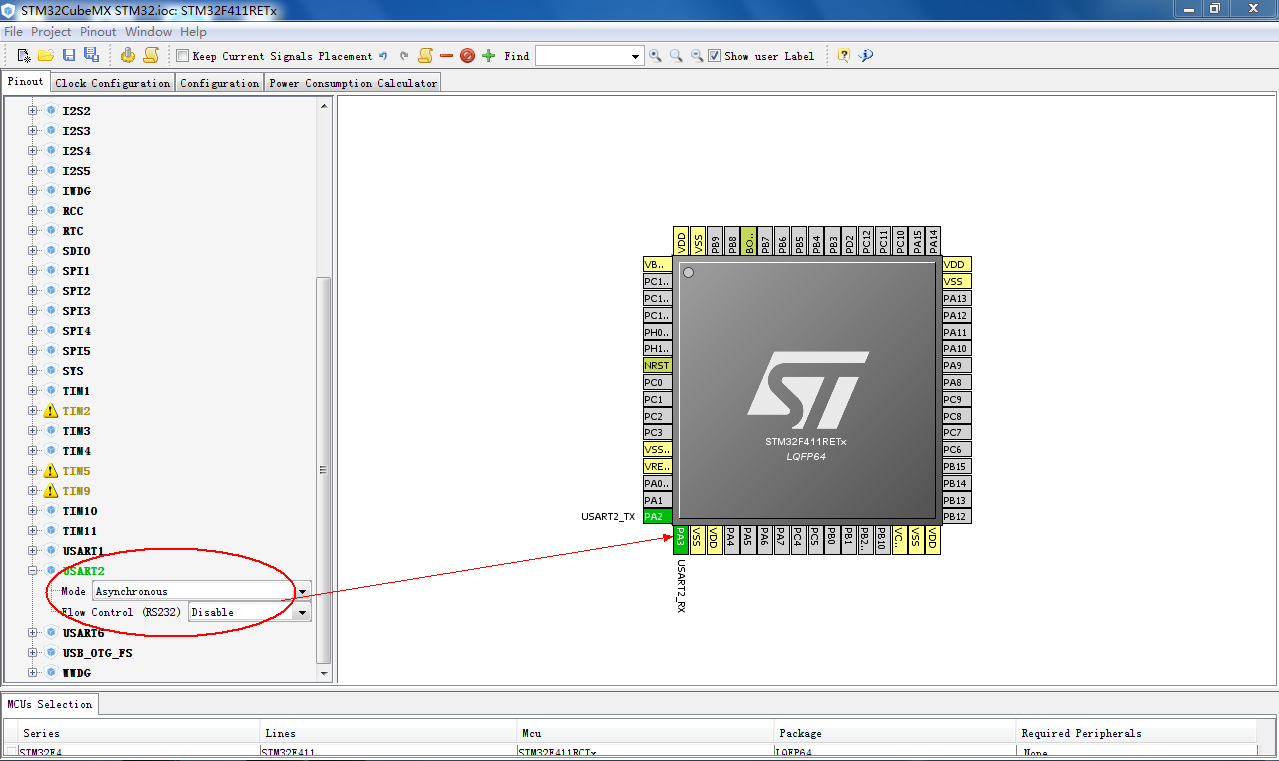Click the Generate Report icon
The width and height of the screenshot is (1279, 761).
click(151, 56)
